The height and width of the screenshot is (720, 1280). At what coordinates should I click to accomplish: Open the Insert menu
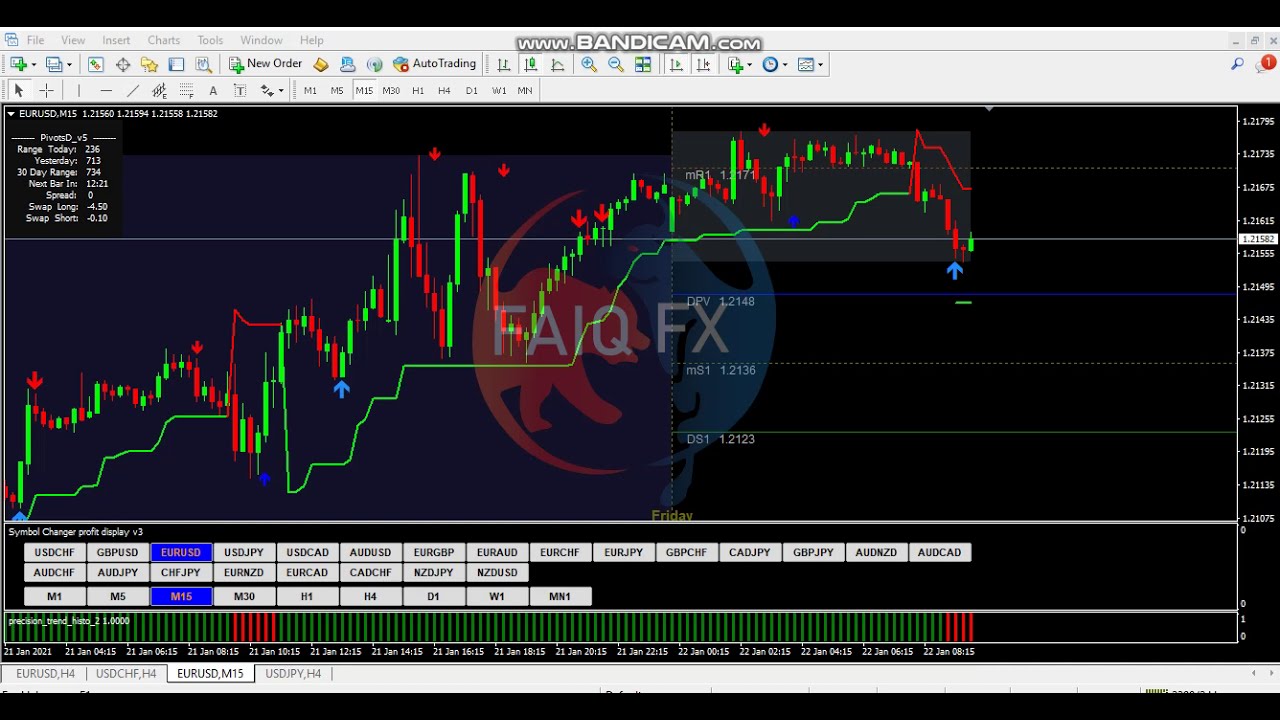[x=116, y=40]
